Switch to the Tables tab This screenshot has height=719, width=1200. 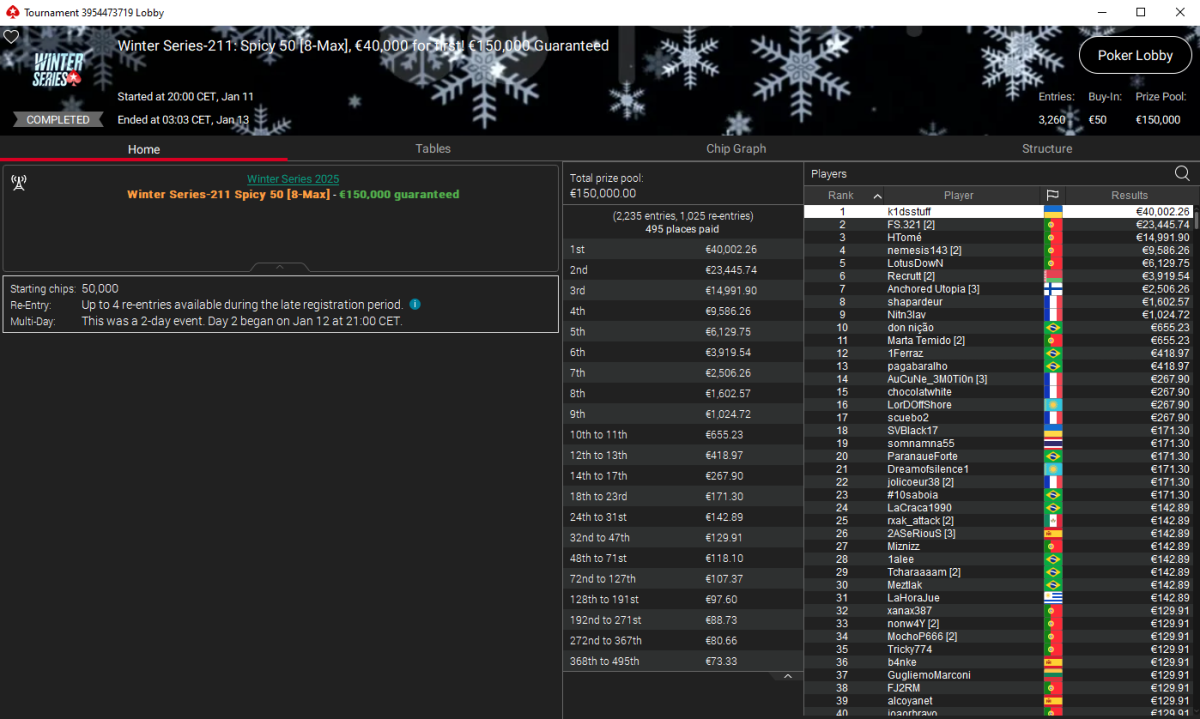pyautogui.click(x=433, y=149)
